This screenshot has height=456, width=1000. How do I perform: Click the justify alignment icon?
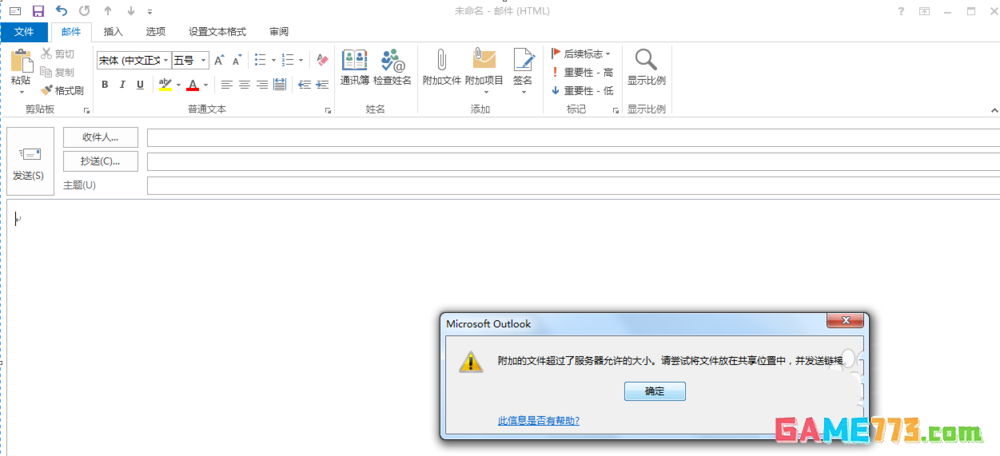coord(279,84)
